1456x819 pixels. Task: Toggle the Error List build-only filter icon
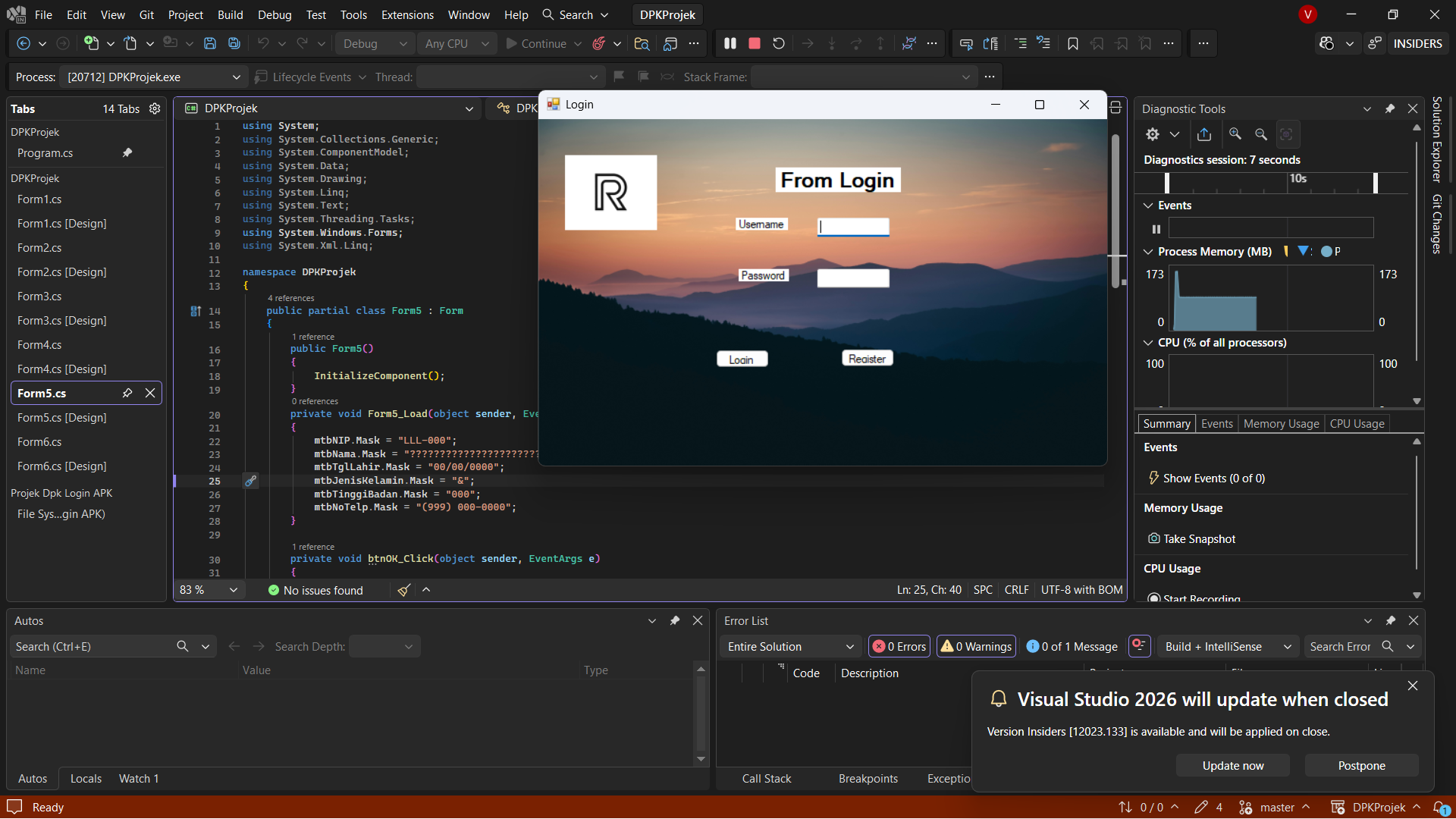(x=1139, y=646)
